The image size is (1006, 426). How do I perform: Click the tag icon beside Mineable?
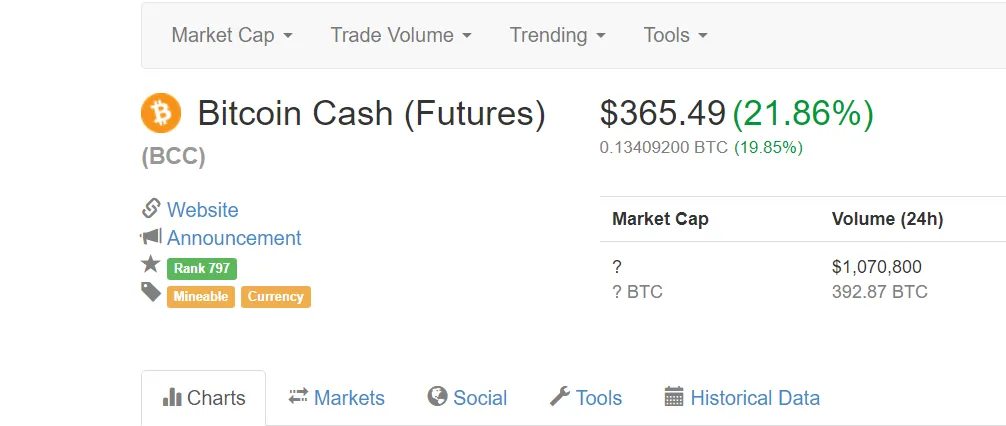point(151,292)
